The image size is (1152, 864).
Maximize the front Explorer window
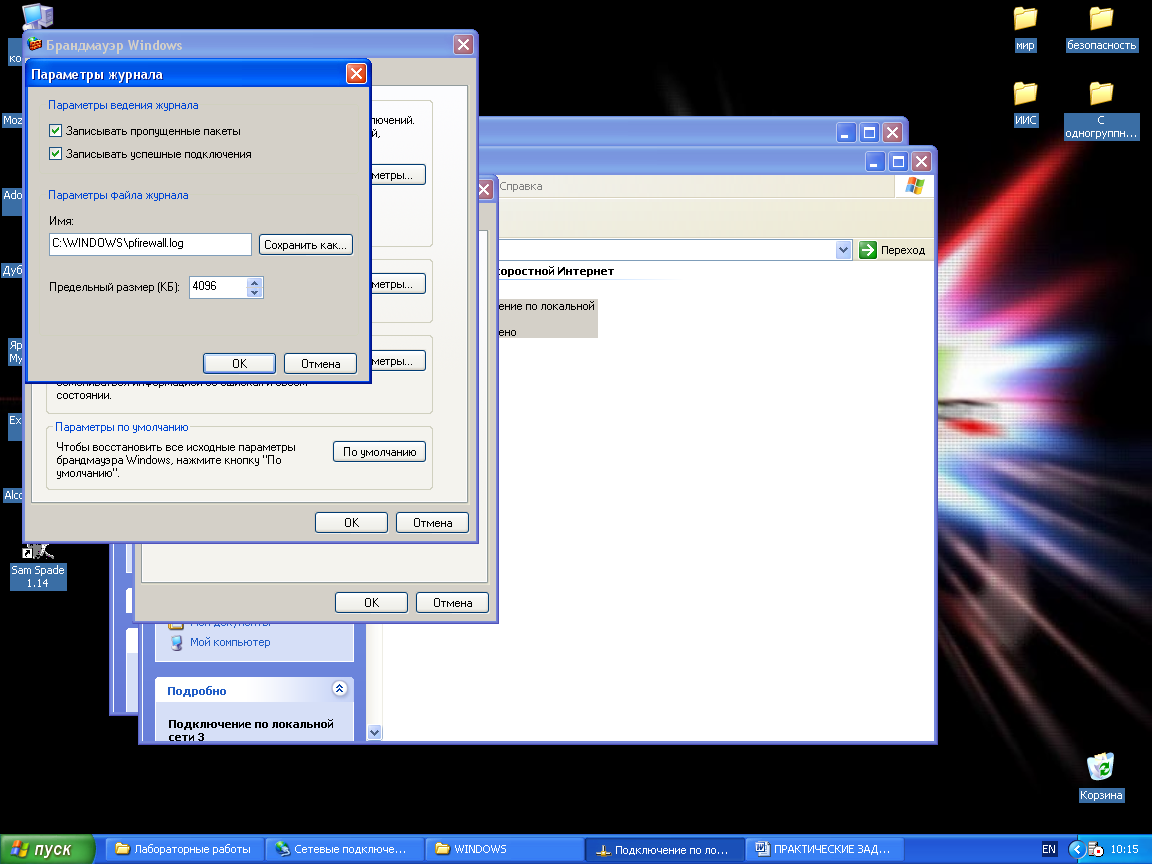tap(898, 162)
